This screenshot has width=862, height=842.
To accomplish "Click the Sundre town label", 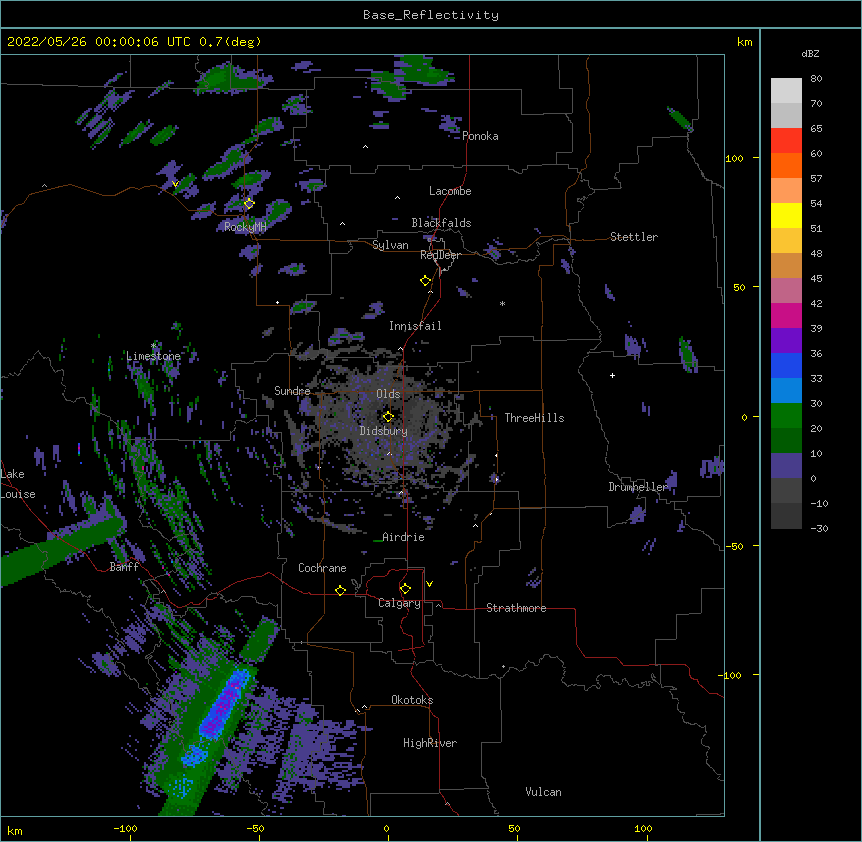I will (x=292, y=391).
